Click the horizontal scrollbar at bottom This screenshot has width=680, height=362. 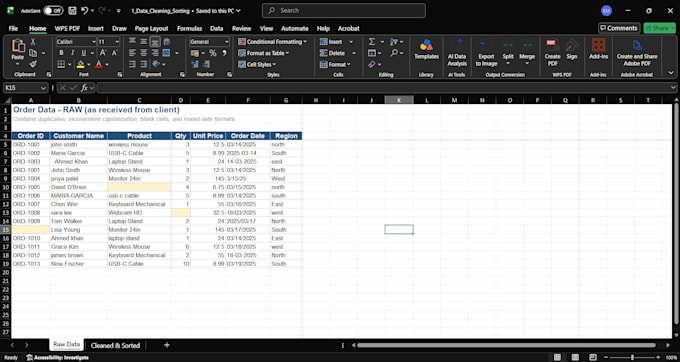point(506,346)
